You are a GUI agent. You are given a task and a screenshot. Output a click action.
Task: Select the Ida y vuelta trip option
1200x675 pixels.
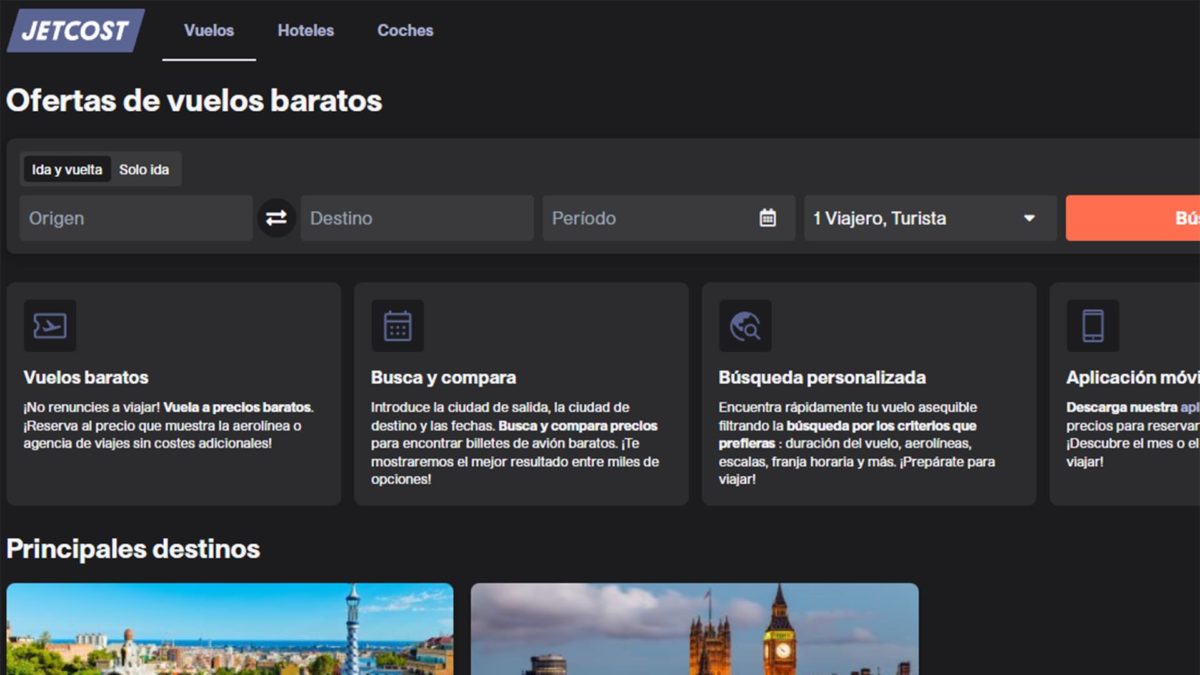point(67,169)
